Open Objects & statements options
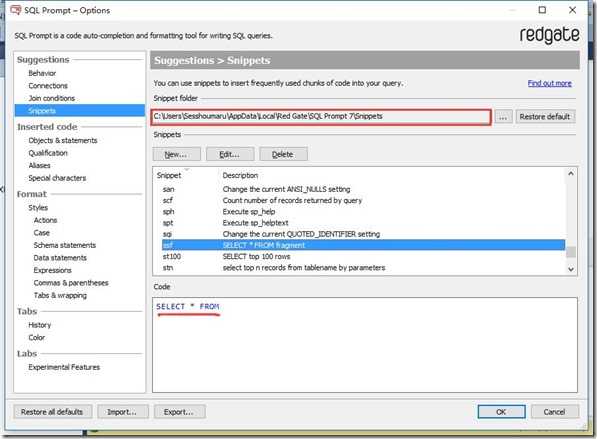 coord(63,140)
